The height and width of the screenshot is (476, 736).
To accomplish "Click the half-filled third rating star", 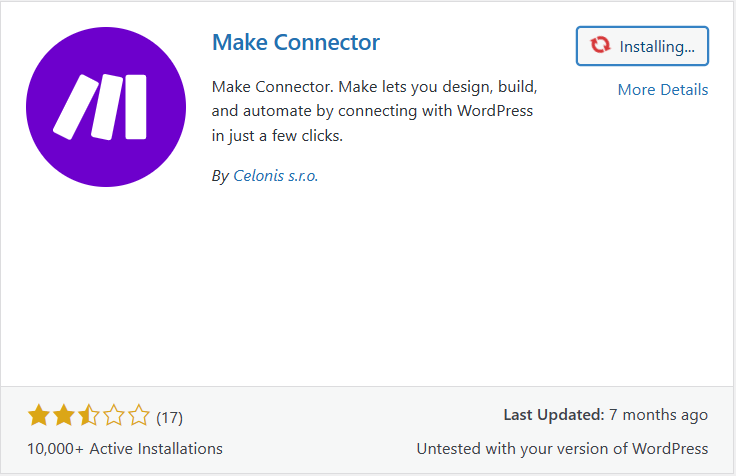I will [89, 415].
